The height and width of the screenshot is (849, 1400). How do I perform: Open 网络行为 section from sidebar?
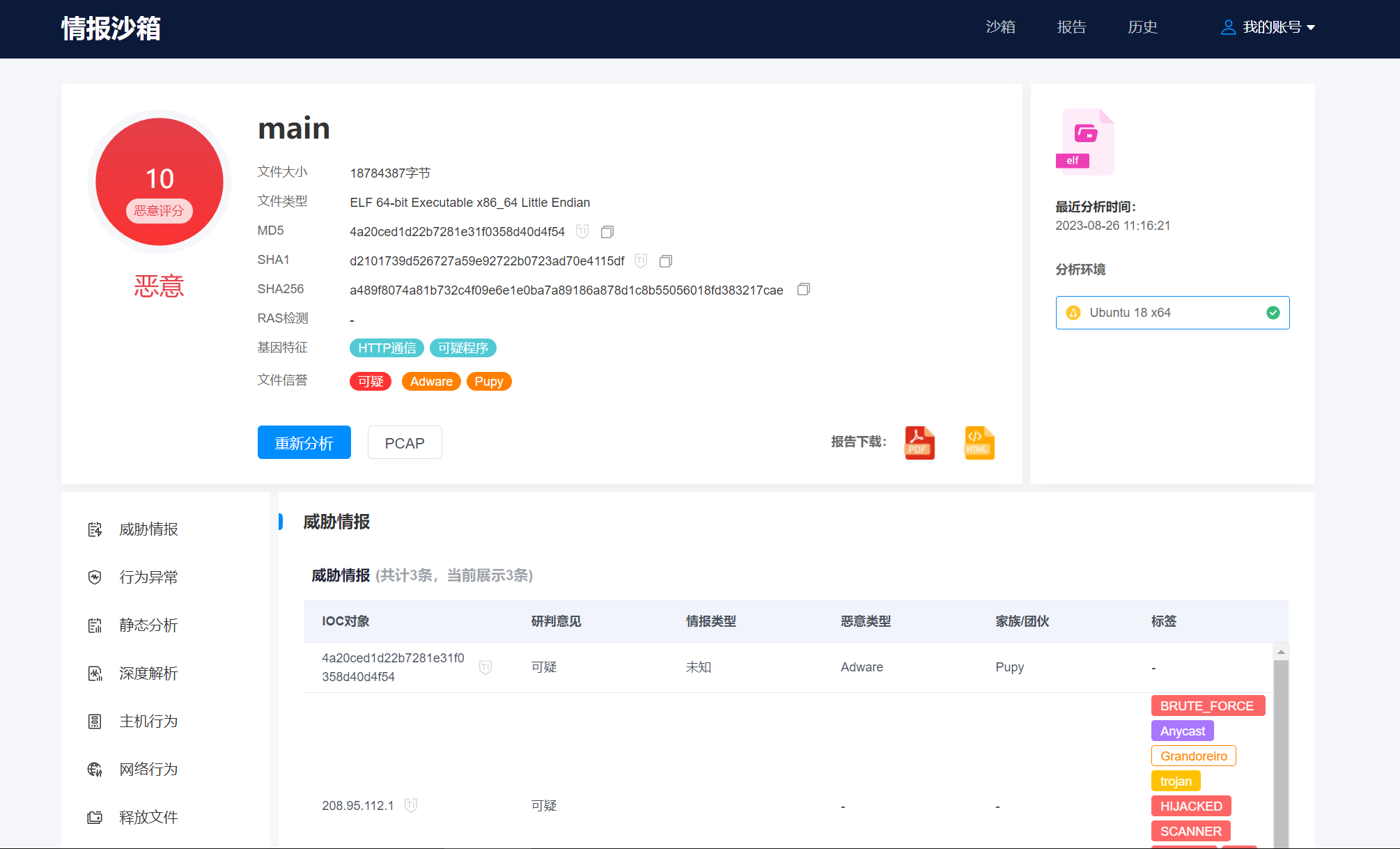click(x=148, y=770)
